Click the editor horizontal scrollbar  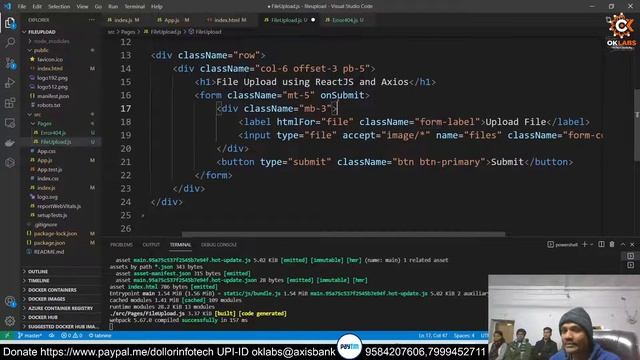click(x=343, y=234)
